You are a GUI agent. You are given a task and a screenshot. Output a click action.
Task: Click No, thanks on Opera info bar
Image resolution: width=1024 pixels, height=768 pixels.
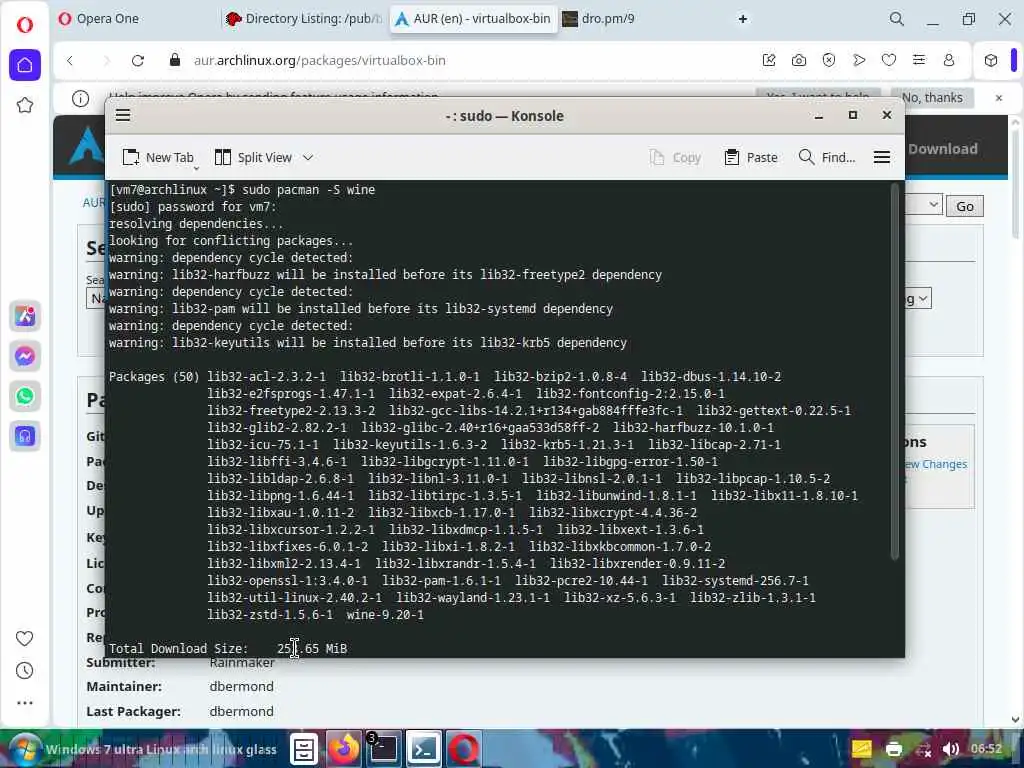pyautogui.click(x=932, y=97)
